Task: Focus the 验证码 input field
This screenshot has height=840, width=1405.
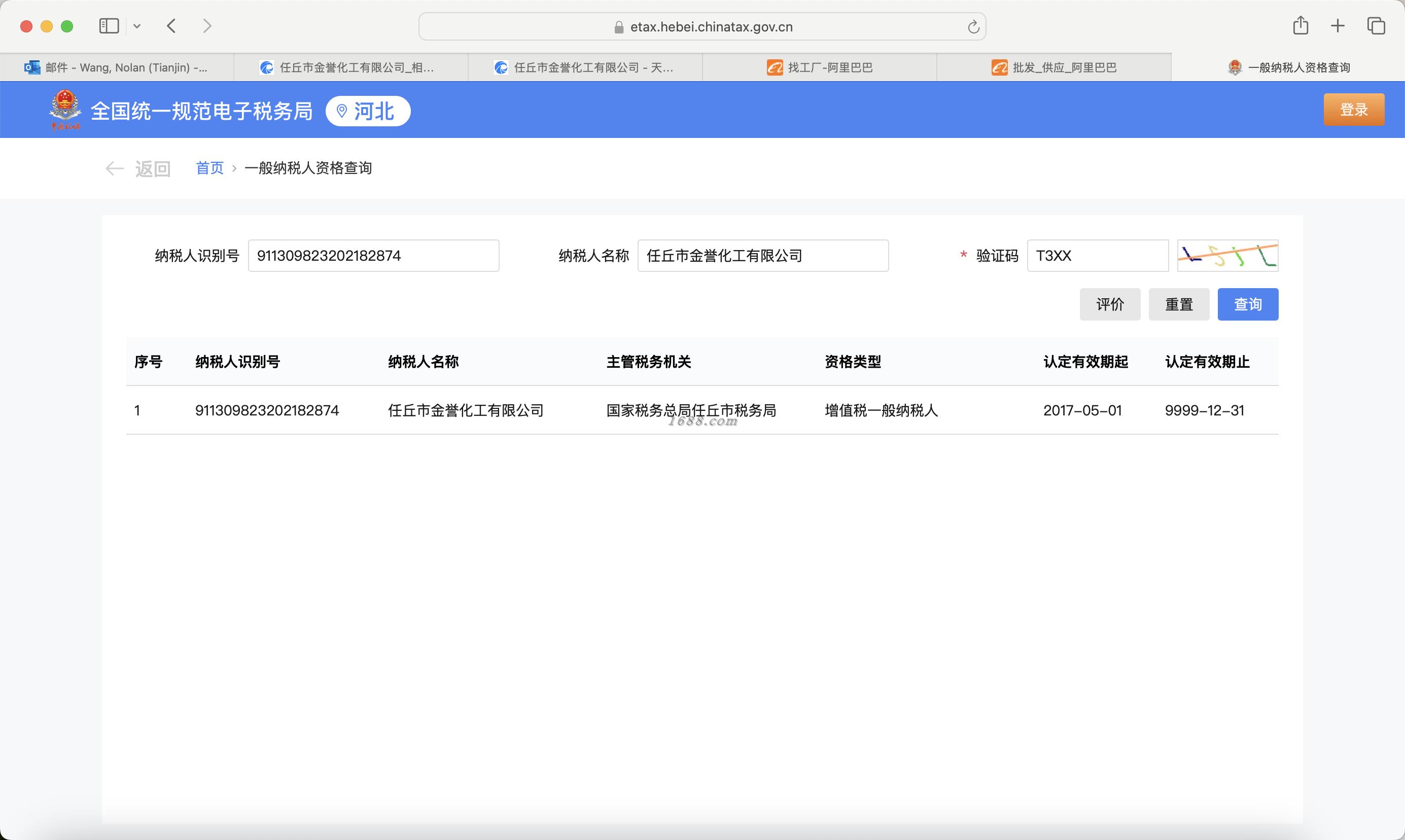Action: 1097,256
